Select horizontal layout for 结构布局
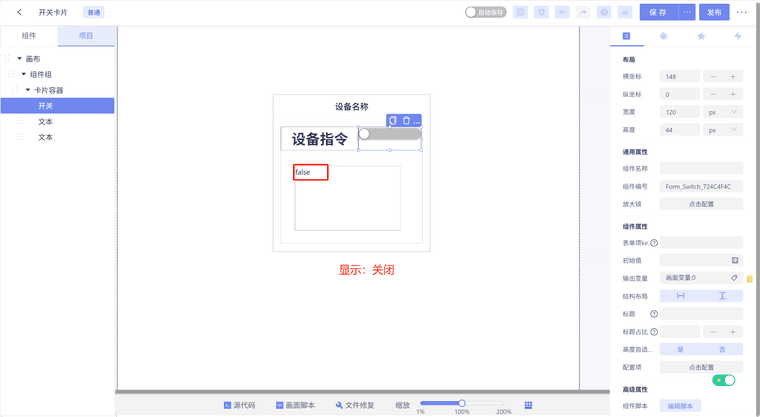 pos(681,296)
